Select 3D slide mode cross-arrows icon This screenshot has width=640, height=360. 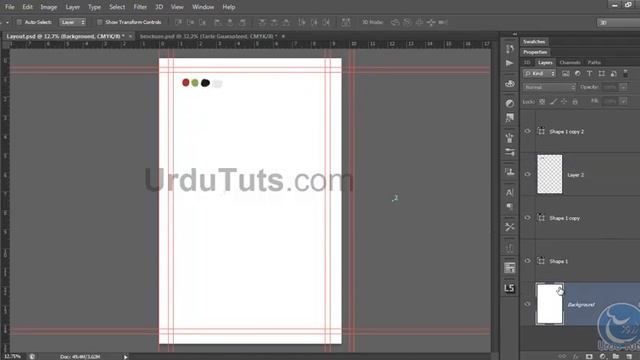coord(431,22)
